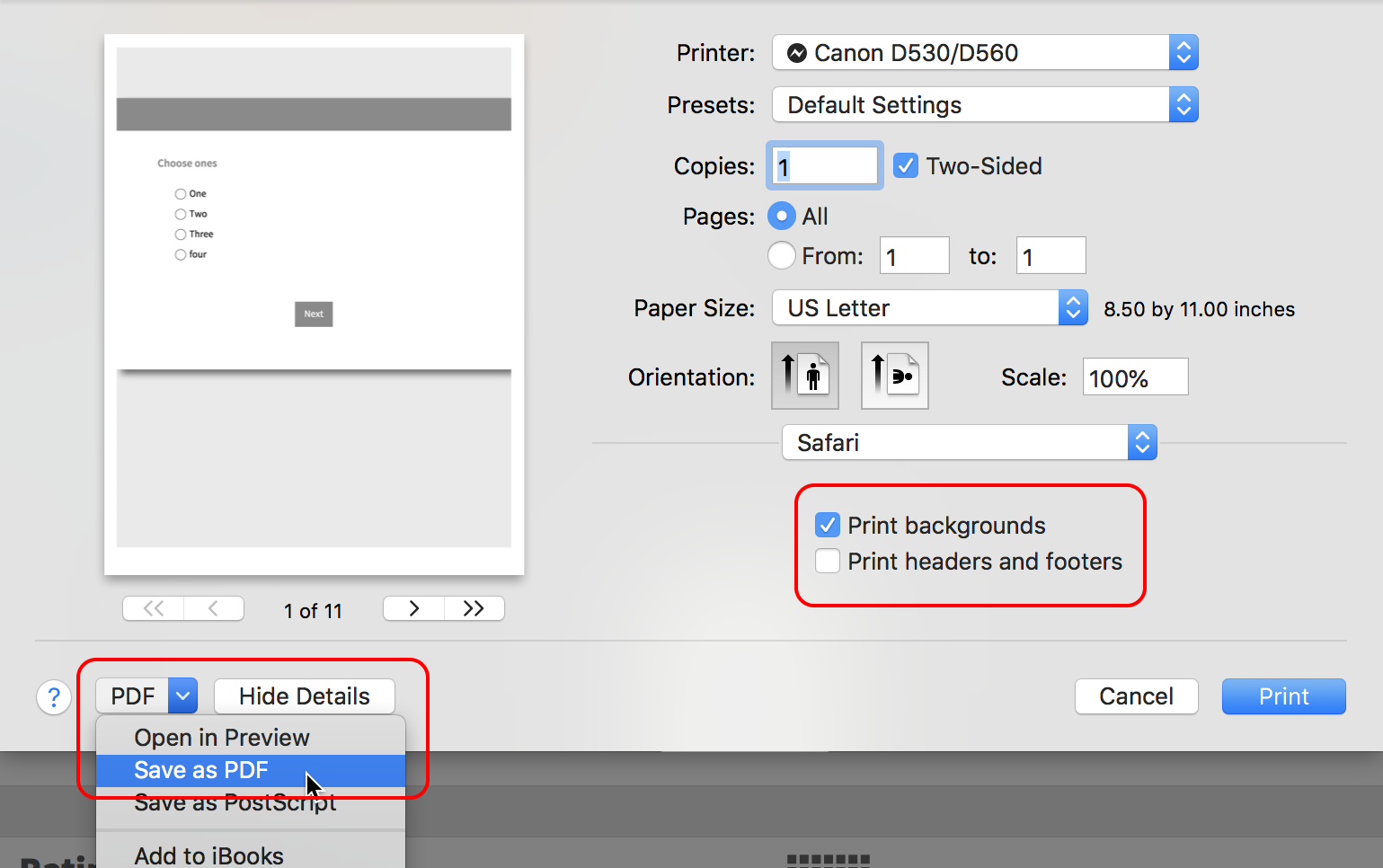Screen dimensions: 1383x868
Task: Go to previous preview page
Action: pos(214,608)
